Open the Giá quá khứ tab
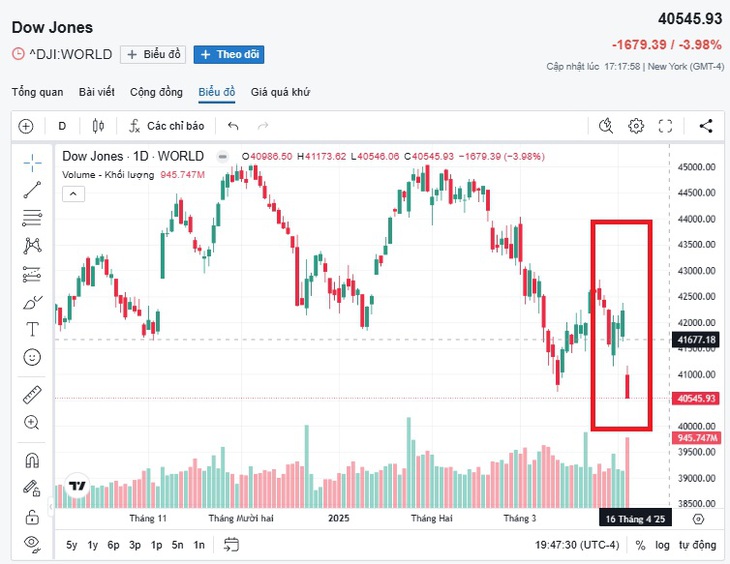730x564 pixels. (x=280, y=92)
